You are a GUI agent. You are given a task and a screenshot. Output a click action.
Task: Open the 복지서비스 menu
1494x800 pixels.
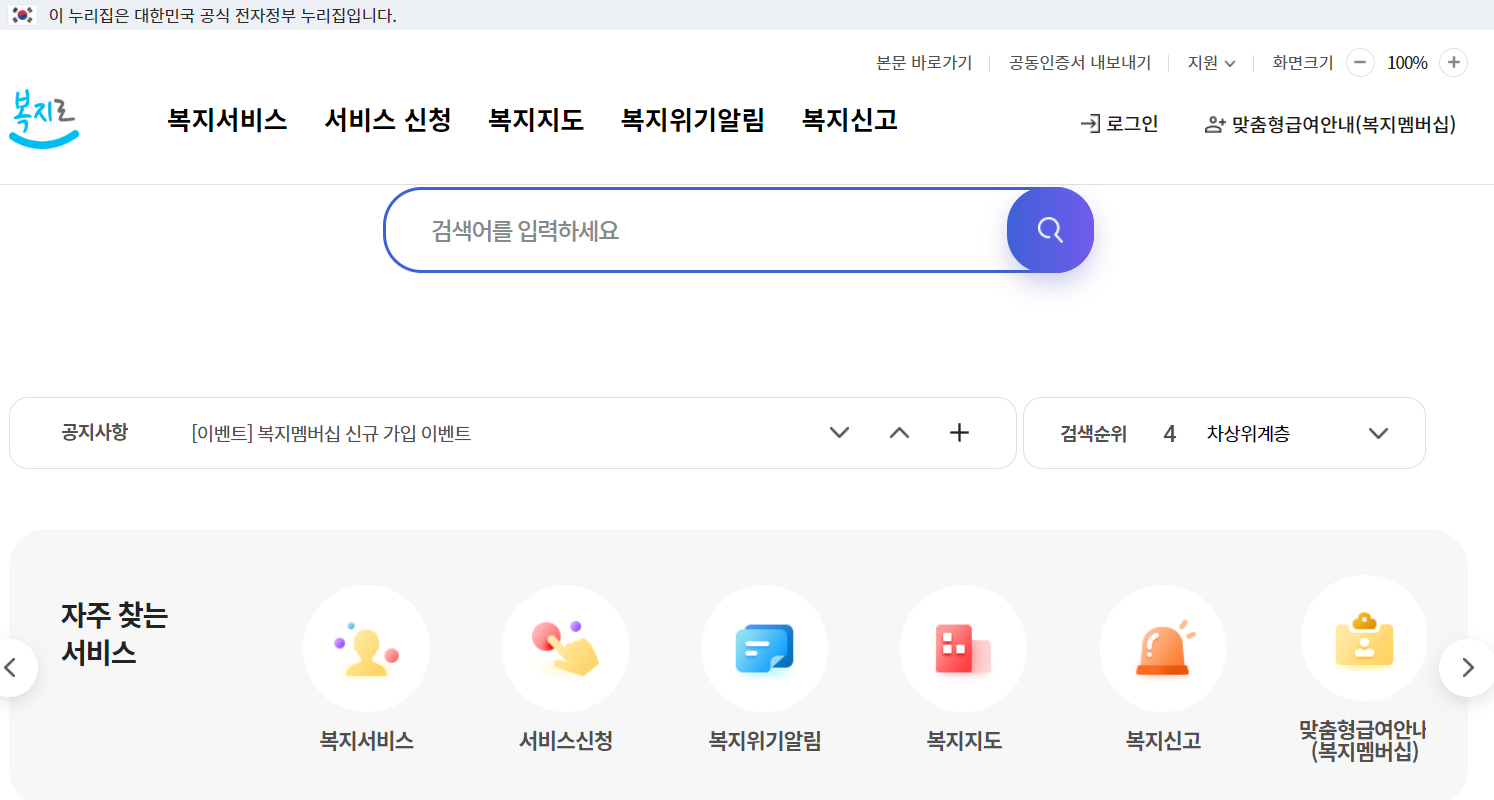point(227,120)
